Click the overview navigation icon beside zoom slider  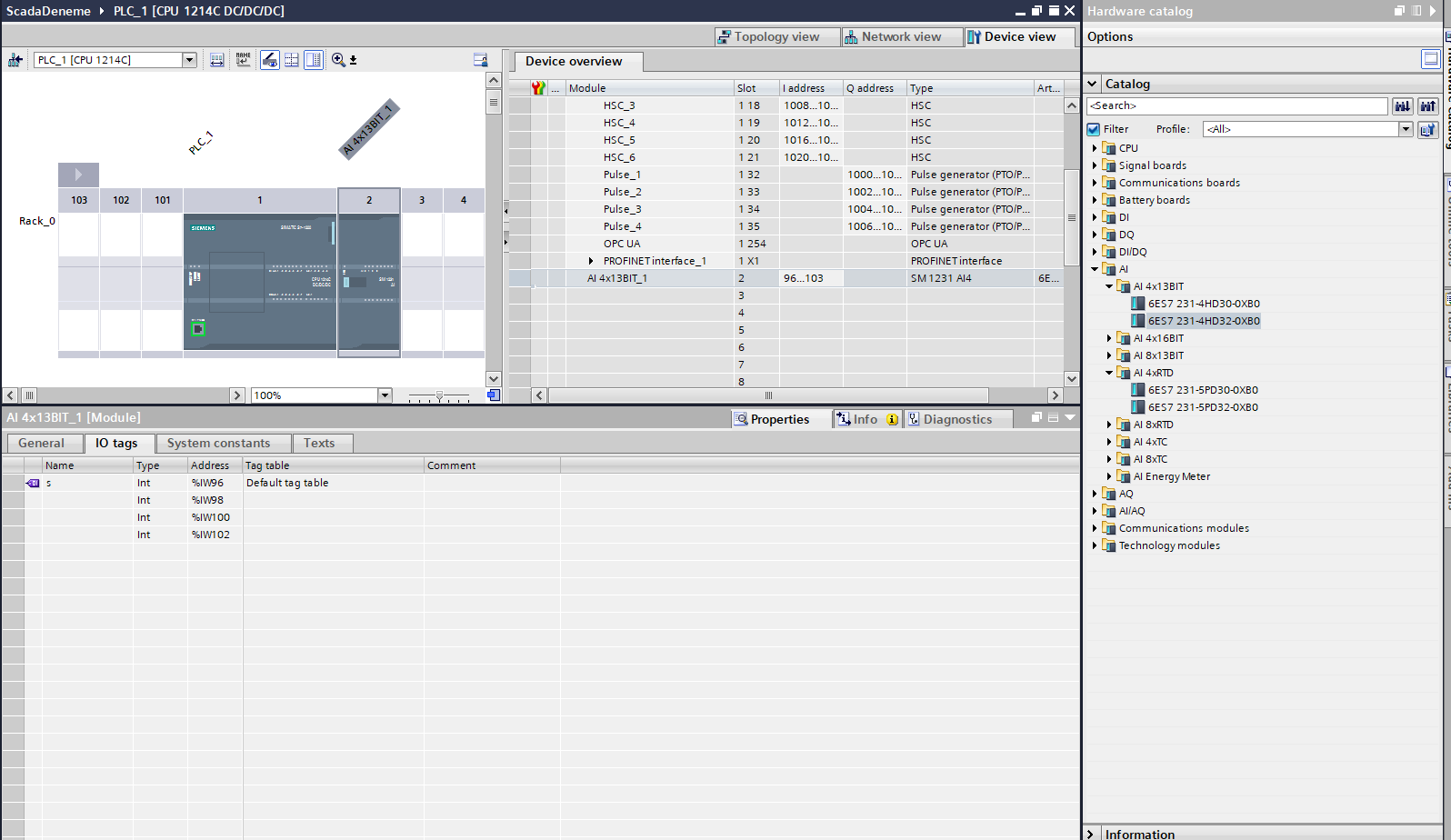[x=494, y=395]
